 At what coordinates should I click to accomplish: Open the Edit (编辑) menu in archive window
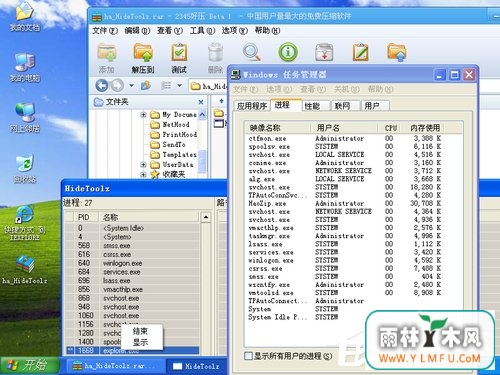click(x=137, y=31)
